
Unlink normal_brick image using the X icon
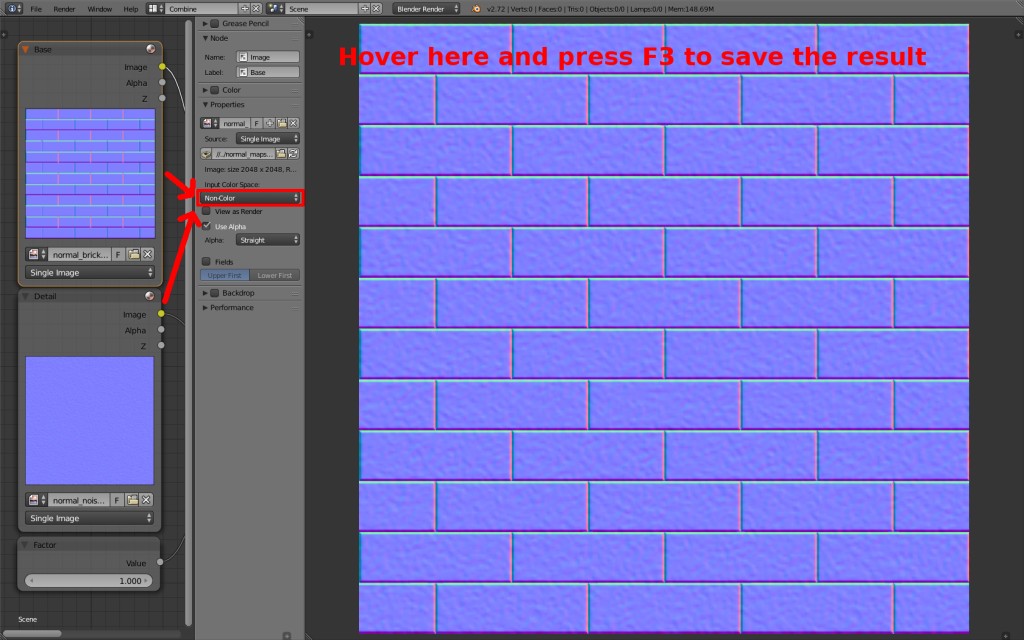click(147, 255)
